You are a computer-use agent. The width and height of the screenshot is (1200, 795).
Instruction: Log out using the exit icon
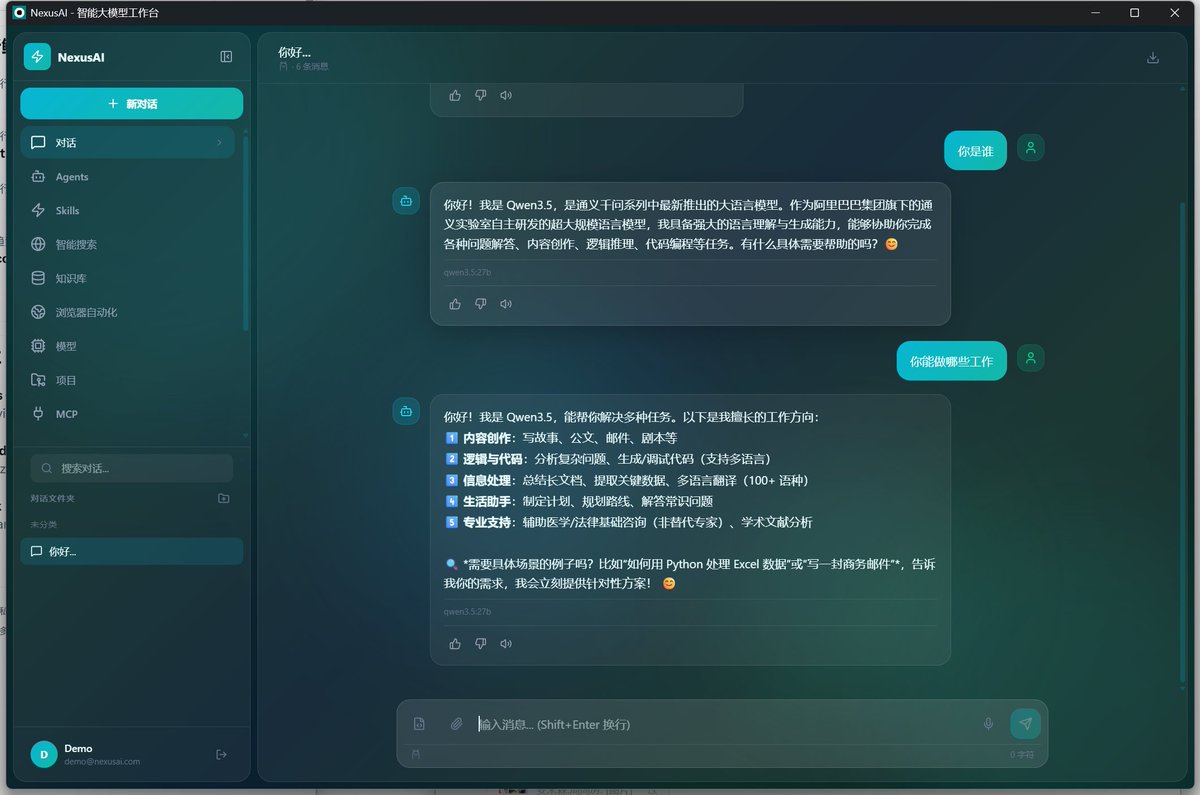coord(221,754)
